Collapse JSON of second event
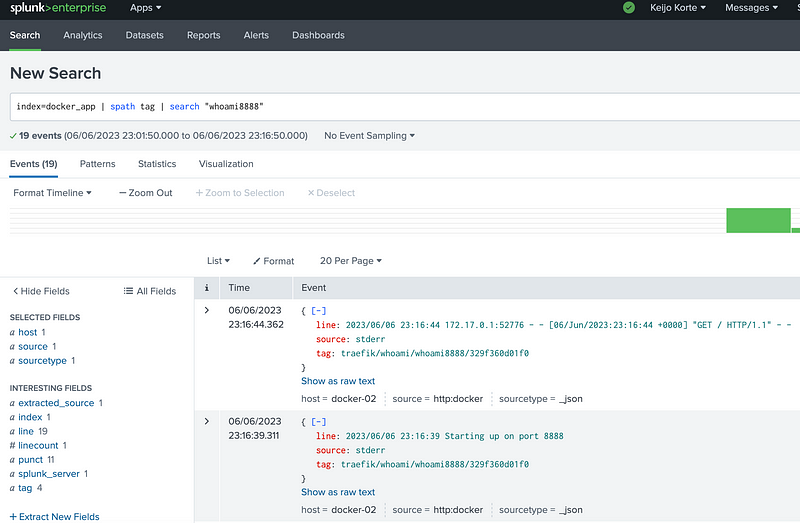 tap(318, 423)
